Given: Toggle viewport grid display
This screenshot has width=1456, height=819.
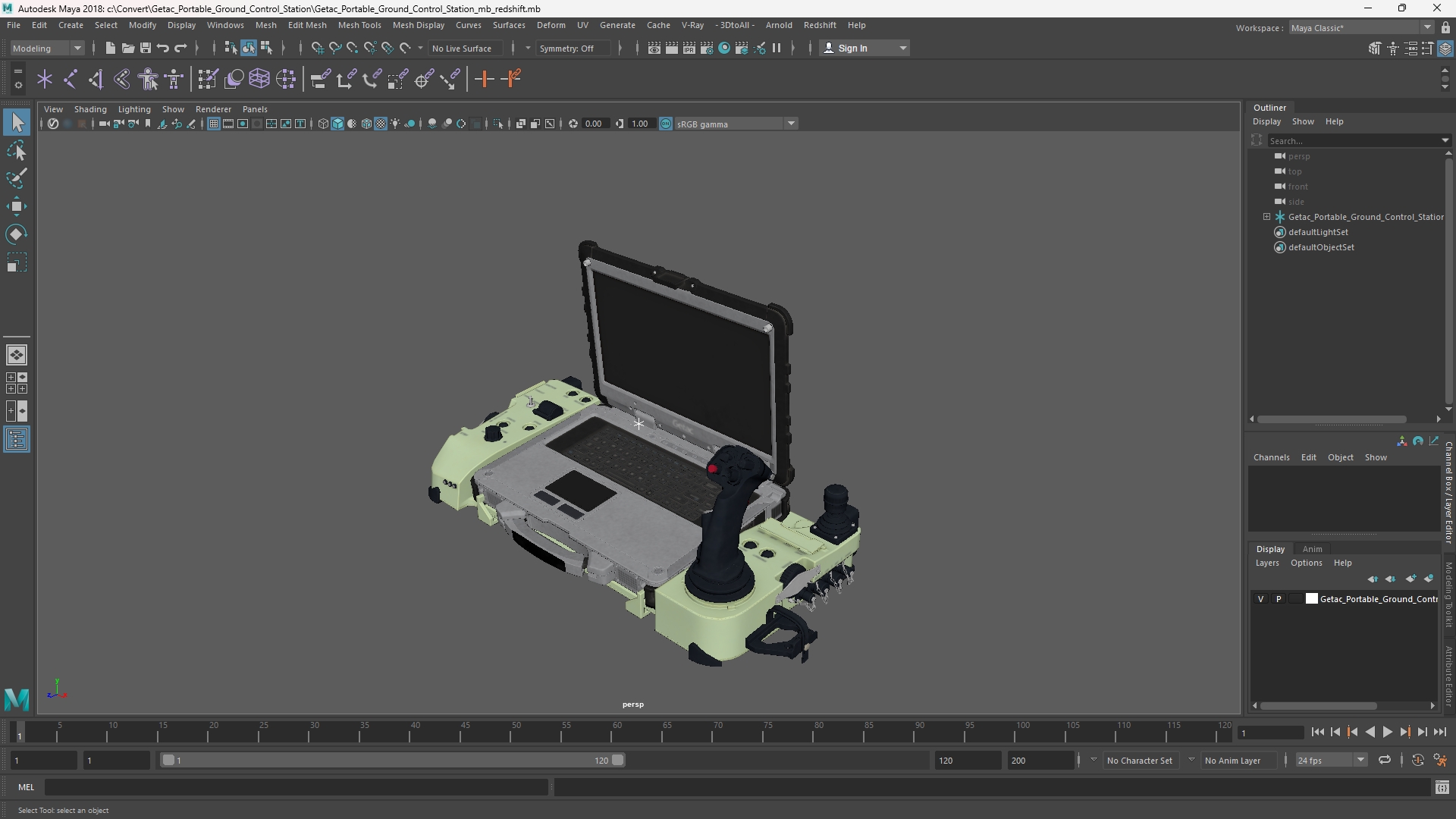Looking at the screenshot, I should [x=214, y=124].
